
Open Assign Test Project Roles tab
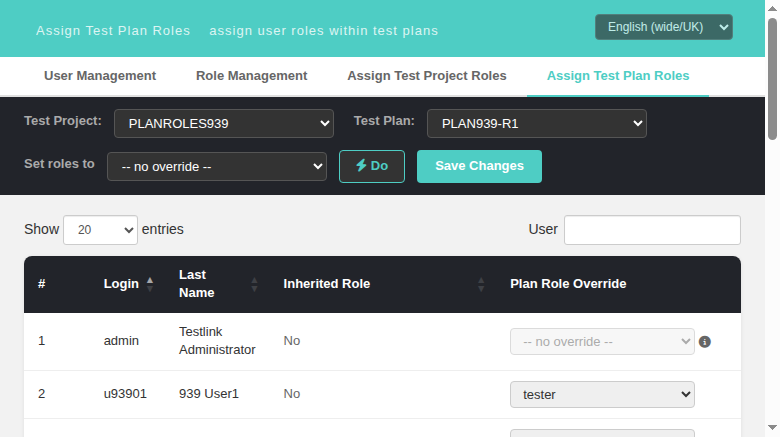[427, 76]
